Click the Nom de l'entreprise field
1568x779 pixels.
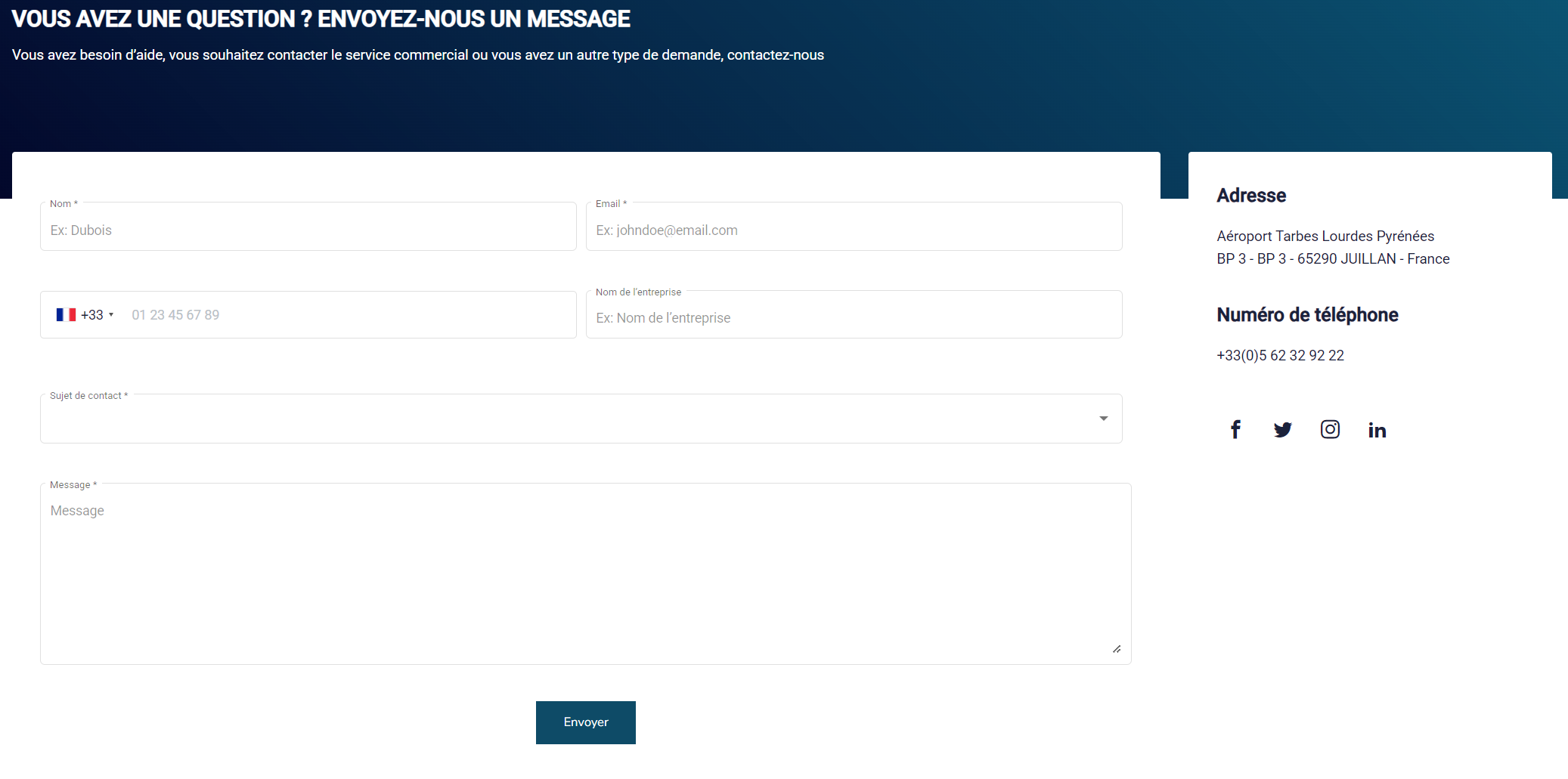click(853, 318)
